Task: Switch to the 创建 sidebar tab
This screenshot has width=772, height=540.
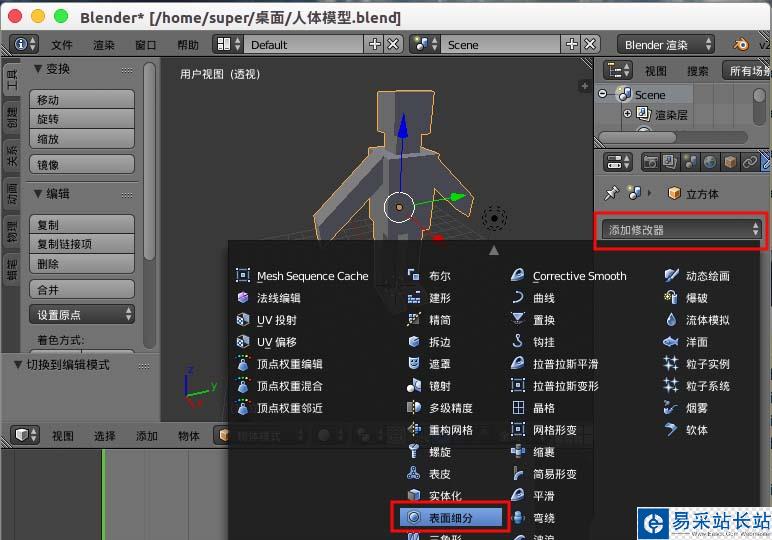Action: (12, 117)
